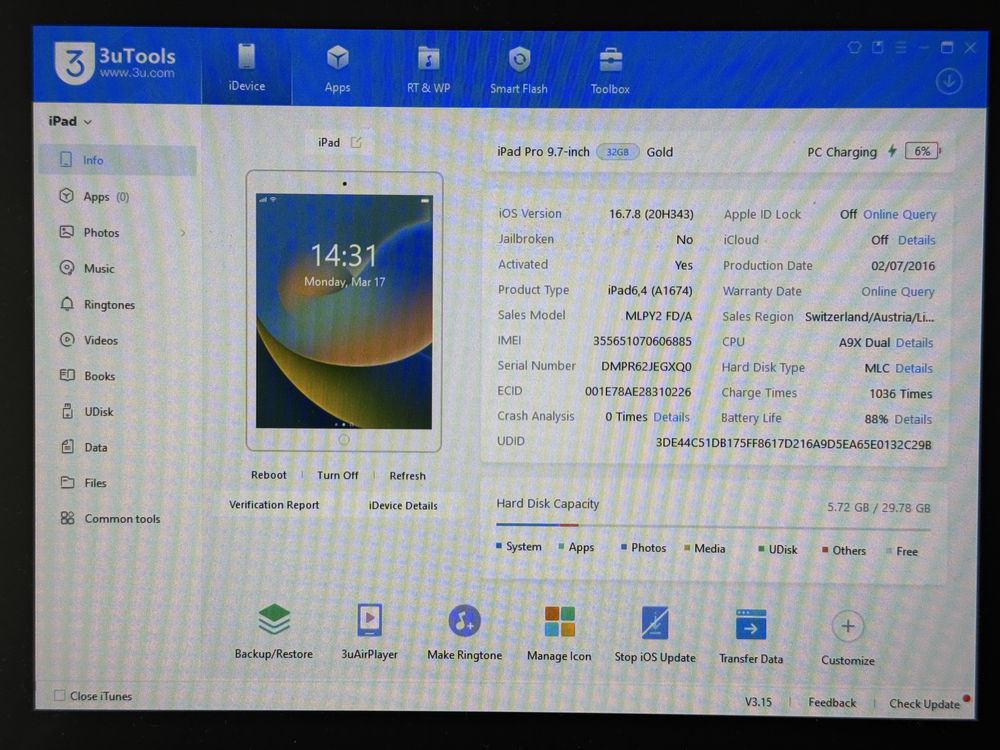Viewport: 1000px width, 750px height.
Task: Click Stop iOS Update tool
Action: coord(655,633)
